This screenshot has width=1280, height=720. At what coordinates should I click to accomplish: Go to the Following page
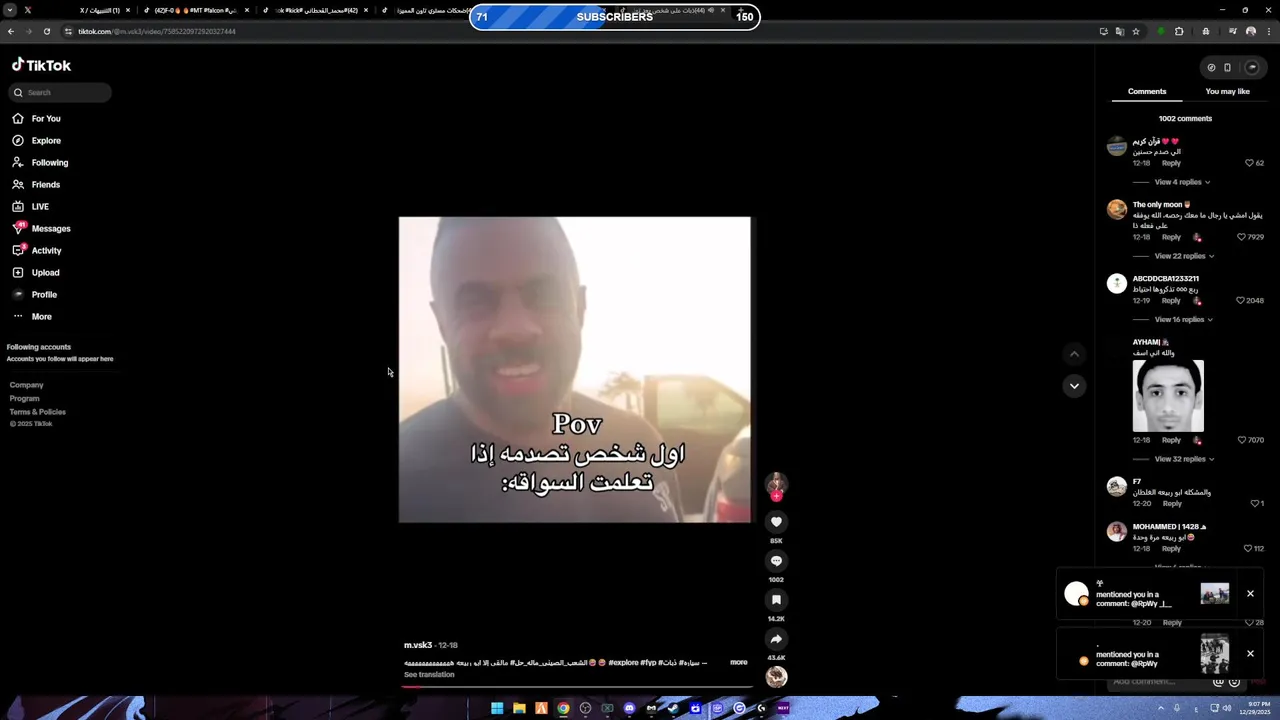(x=40, y=163)
